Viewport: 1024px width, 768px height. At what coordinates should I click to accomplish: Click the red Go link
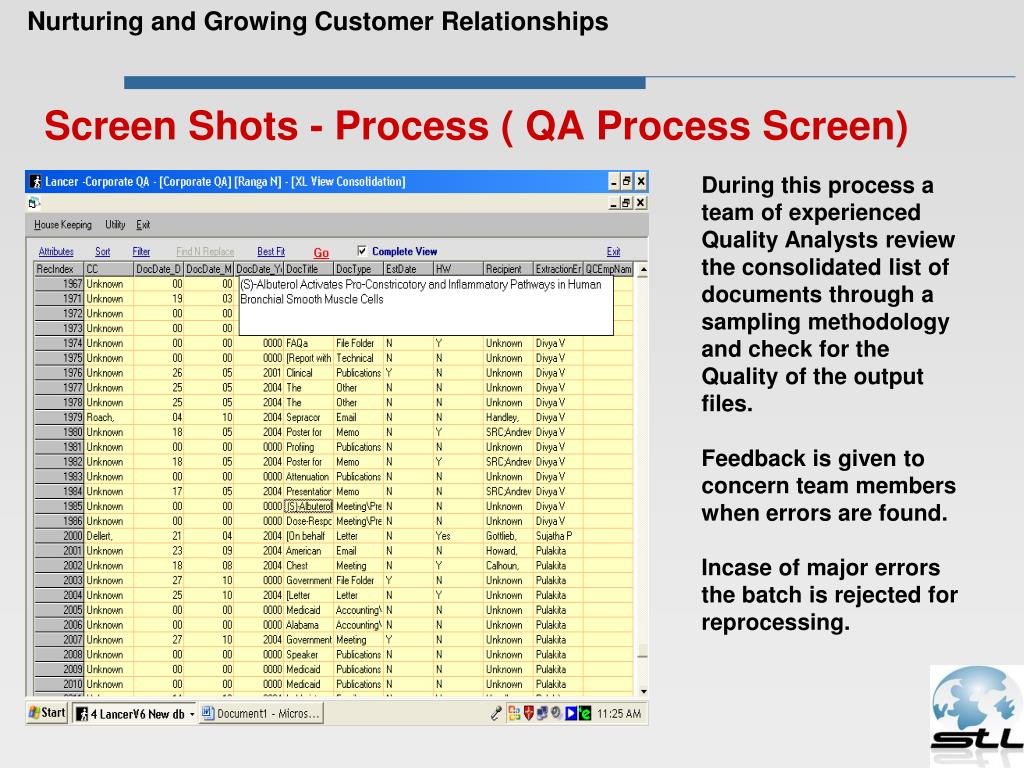(321, 253)
